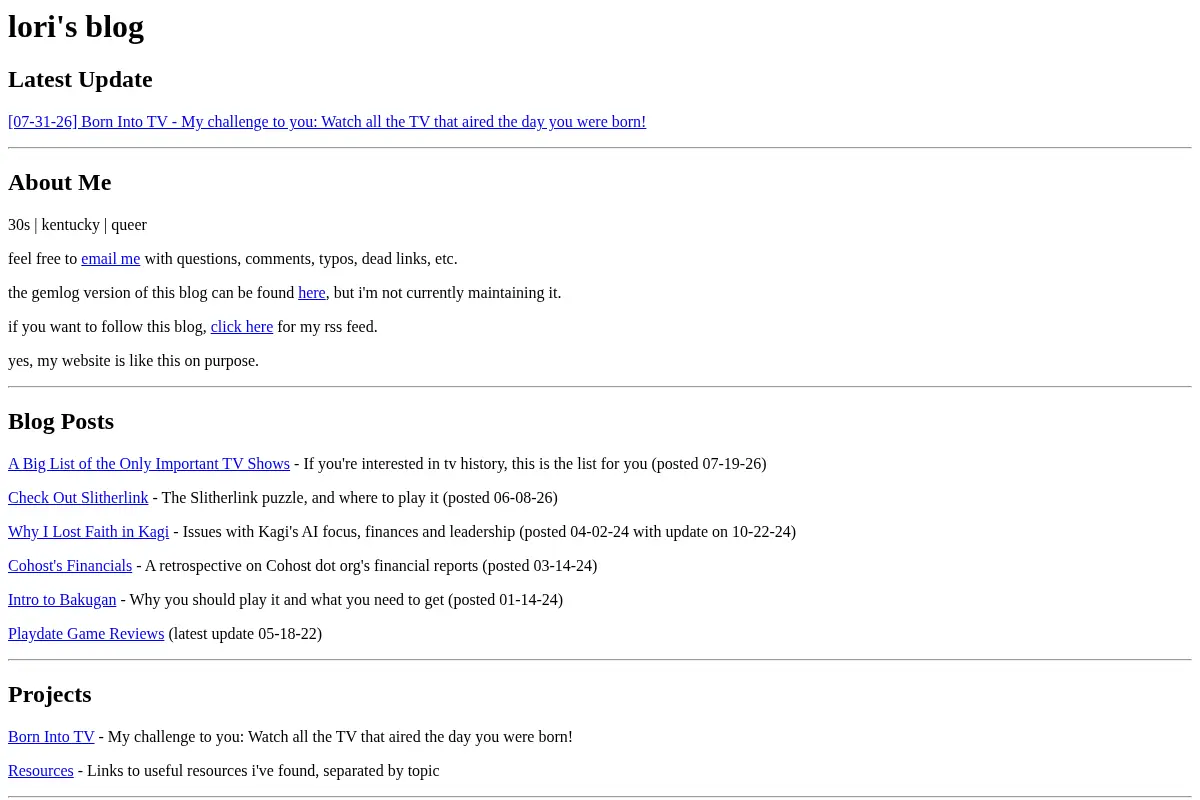
Task: Open the Check Out Slitherlink post
Action: (x=78, y=498)
